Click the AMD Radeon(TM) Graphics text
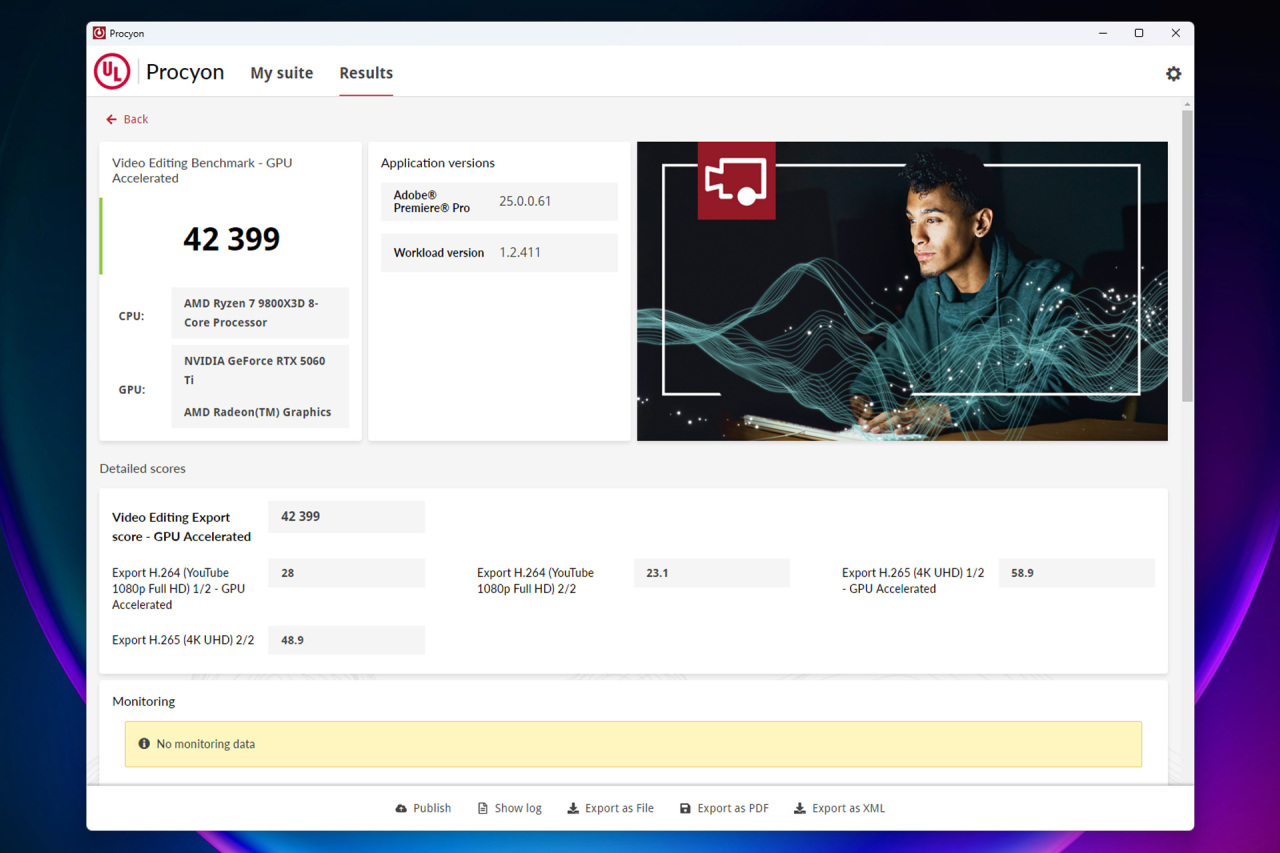This screenshot has width=1280, height=853. [x=257, y=412]
